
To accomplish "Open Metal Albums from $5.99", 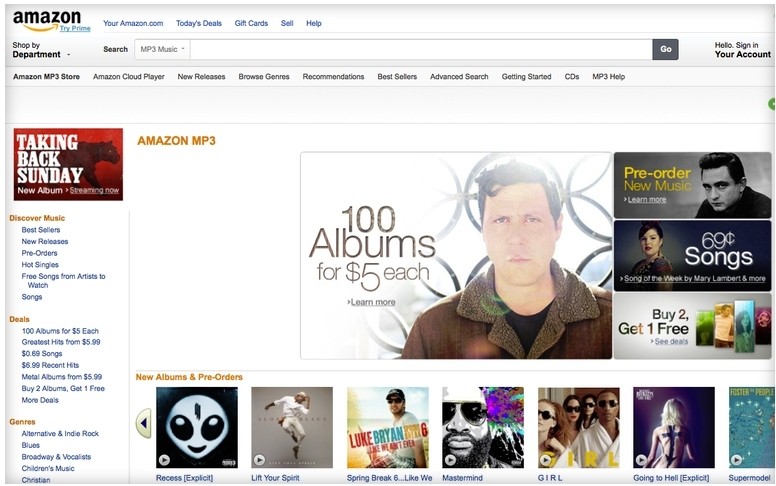I will 61,377.
